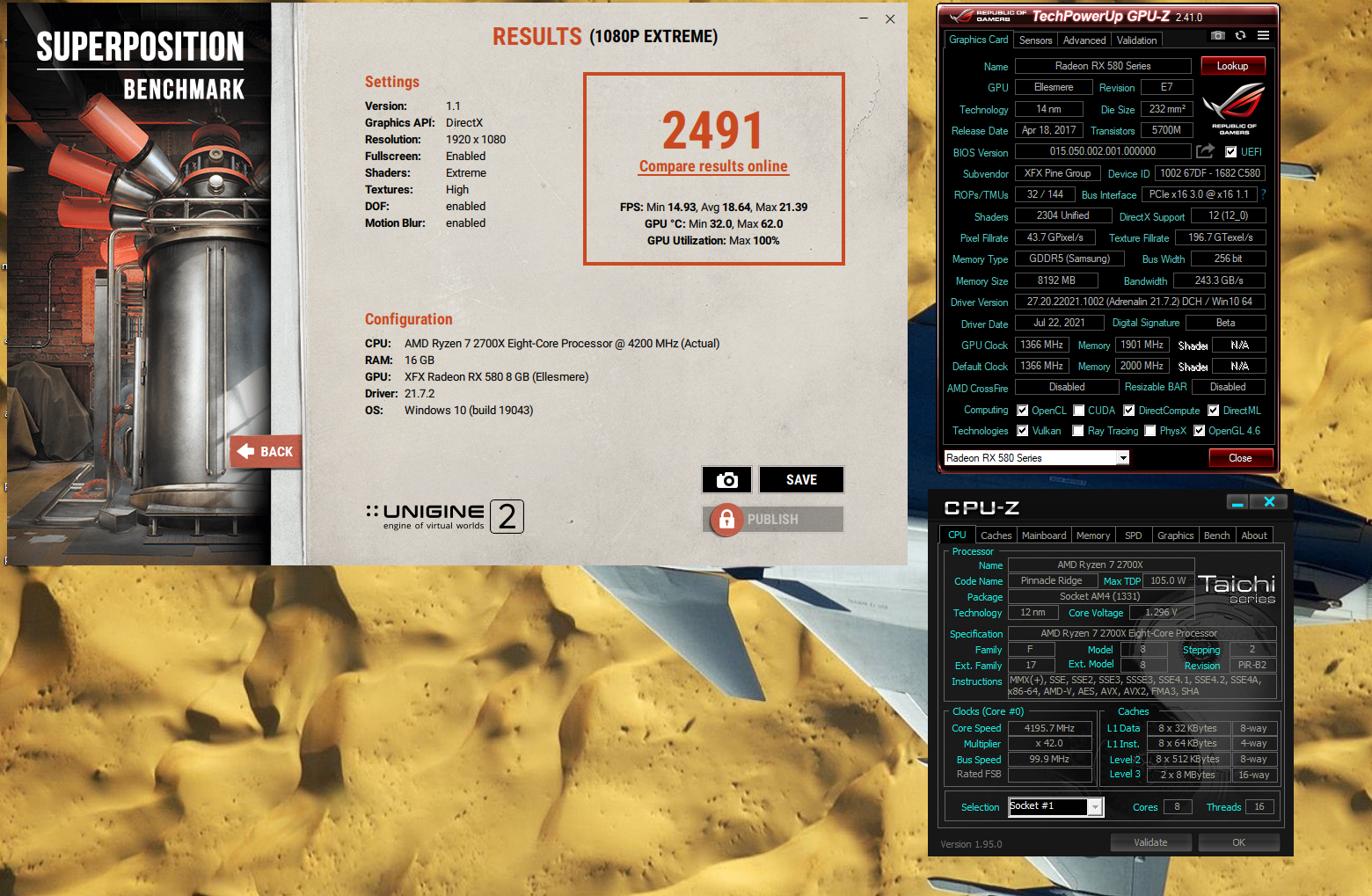The height and width of the screenshot is (896, 1372).
Task: Switch to the GPU-Z Advanced tab
Action: point(1084,40)
